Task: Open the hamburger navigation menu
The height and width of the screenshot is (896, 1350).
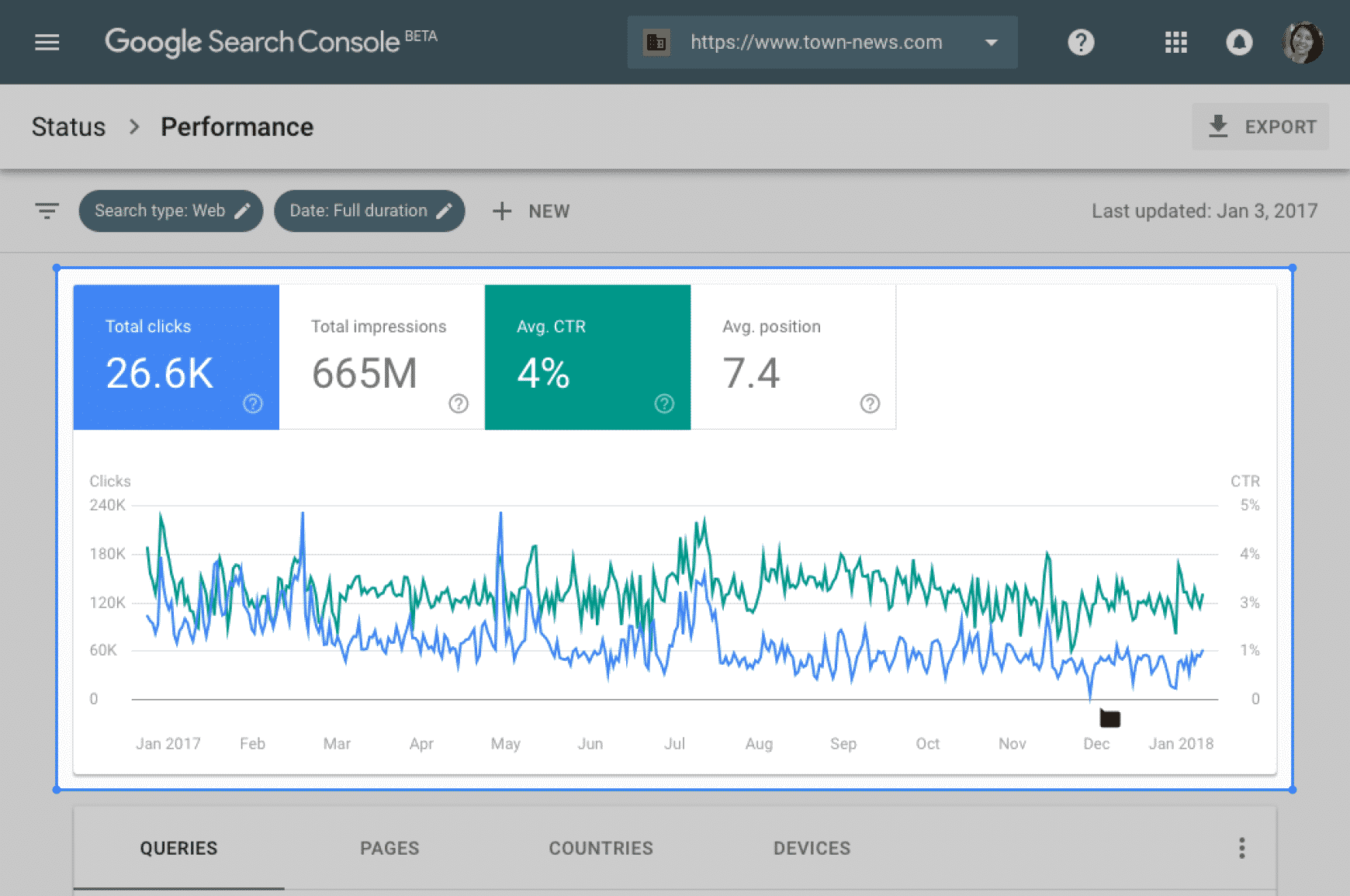Action: (x=47, y=42)
